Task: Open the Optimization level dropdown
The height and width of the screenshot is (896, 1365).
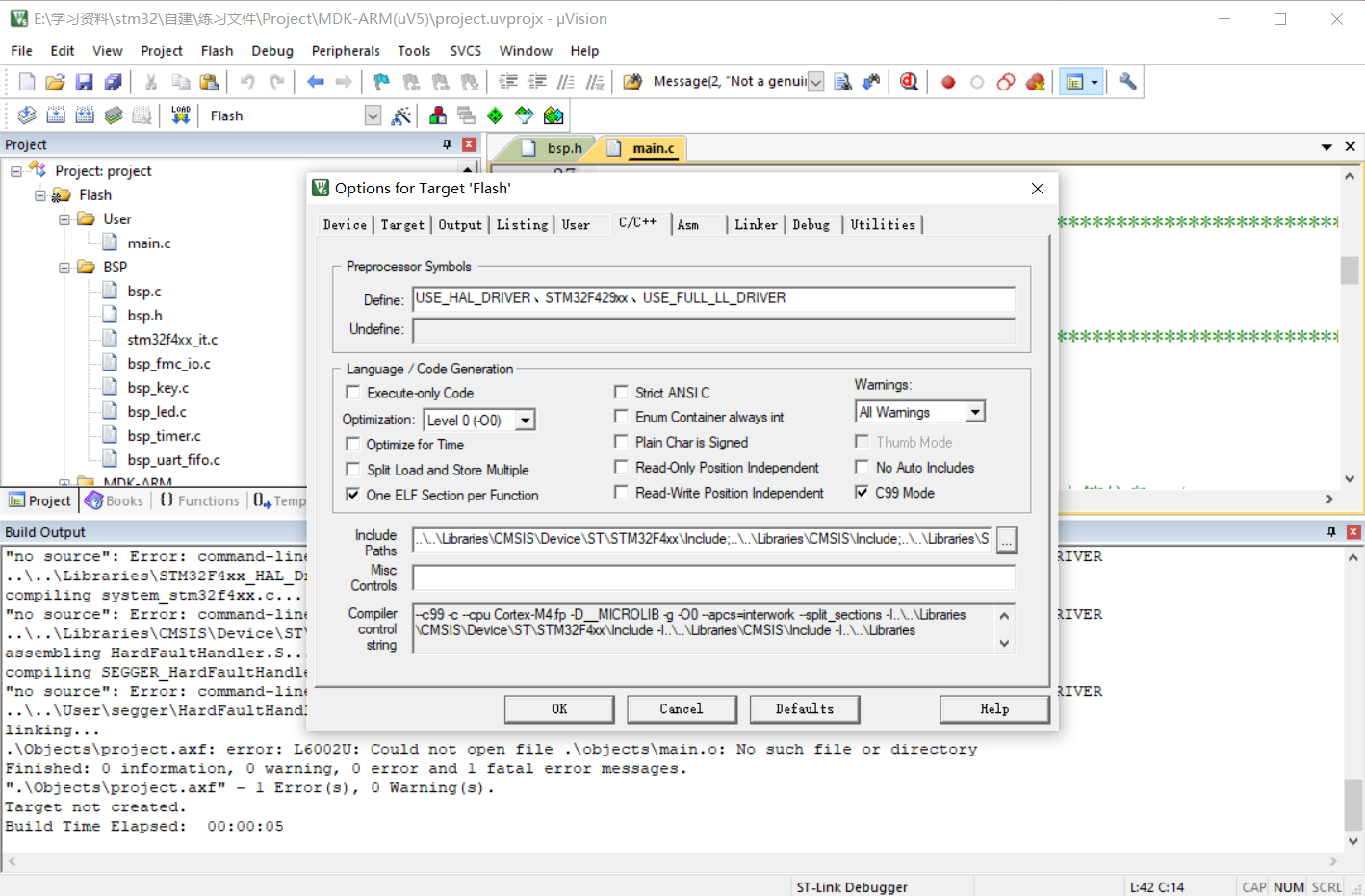Action: (x=526, y=421)
